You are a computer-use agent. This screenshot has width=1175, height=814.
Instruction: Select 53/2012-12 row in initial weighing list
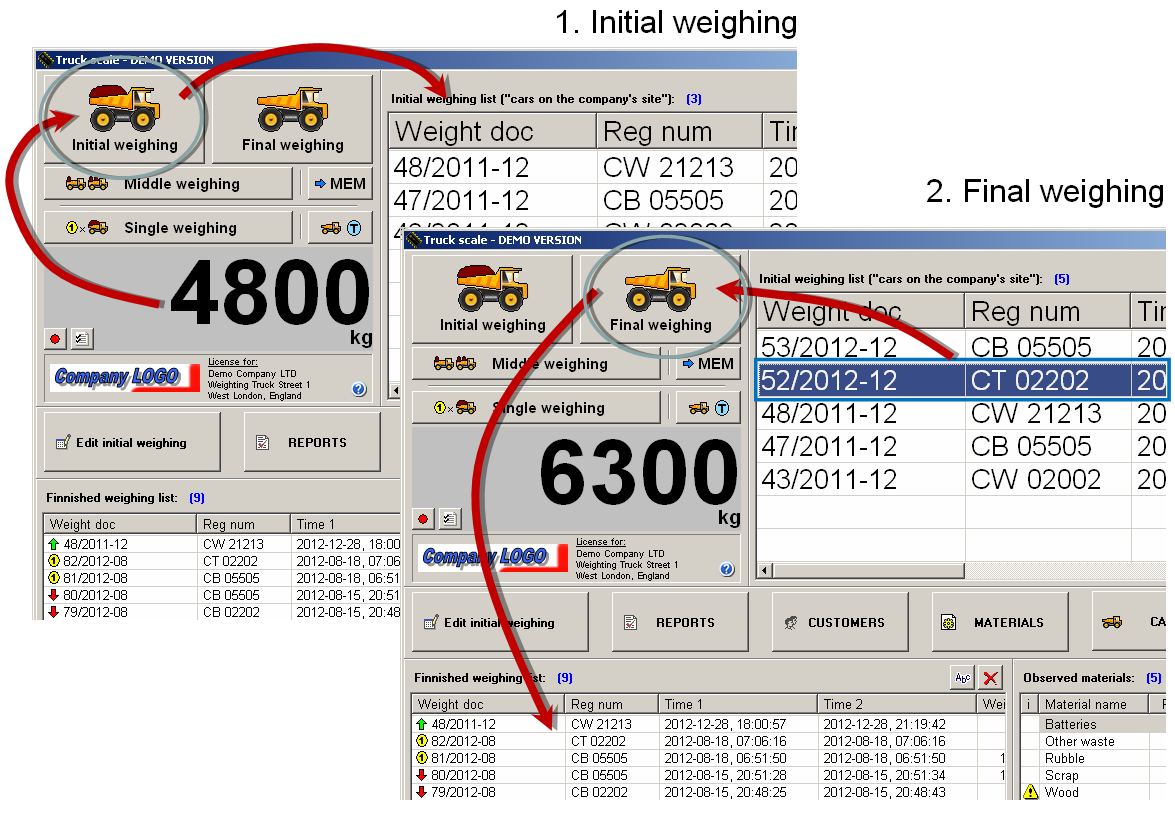[x=961, y=346]
